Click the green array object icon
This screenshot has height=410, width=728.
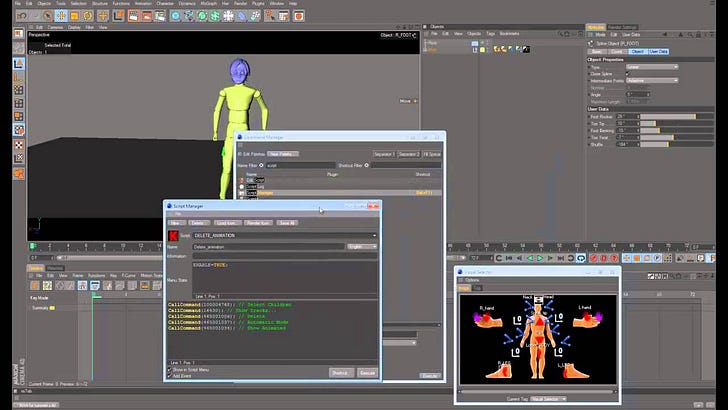(215, 16)
